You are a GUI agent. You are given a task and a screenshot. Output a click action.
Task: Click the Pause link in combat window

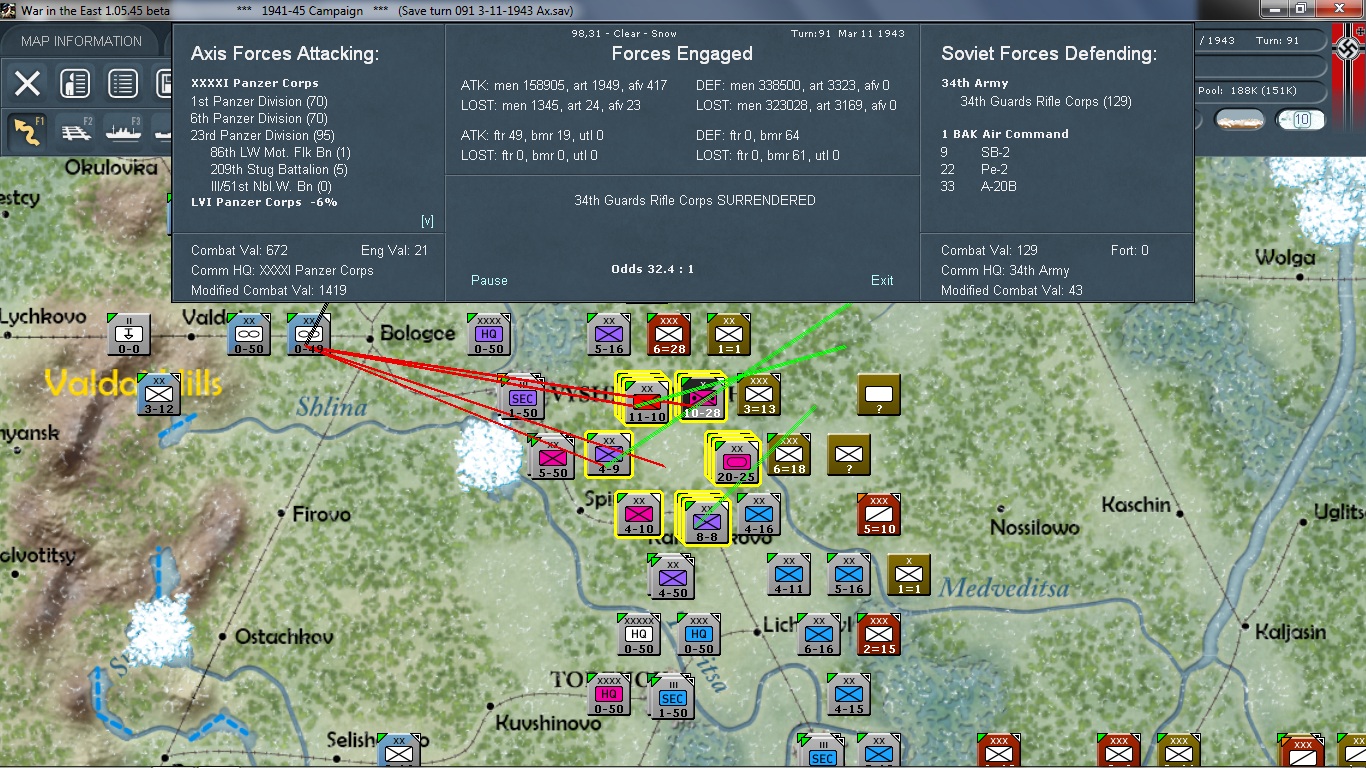coord(489,280)
